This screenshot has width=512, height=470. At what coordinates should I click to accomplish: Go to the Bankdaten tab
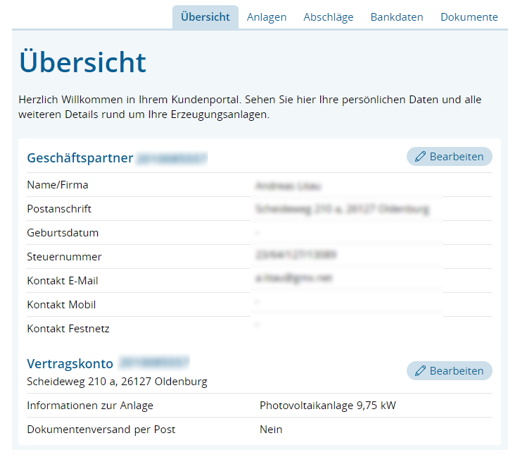pyautogui.click(x=397, y=17)
